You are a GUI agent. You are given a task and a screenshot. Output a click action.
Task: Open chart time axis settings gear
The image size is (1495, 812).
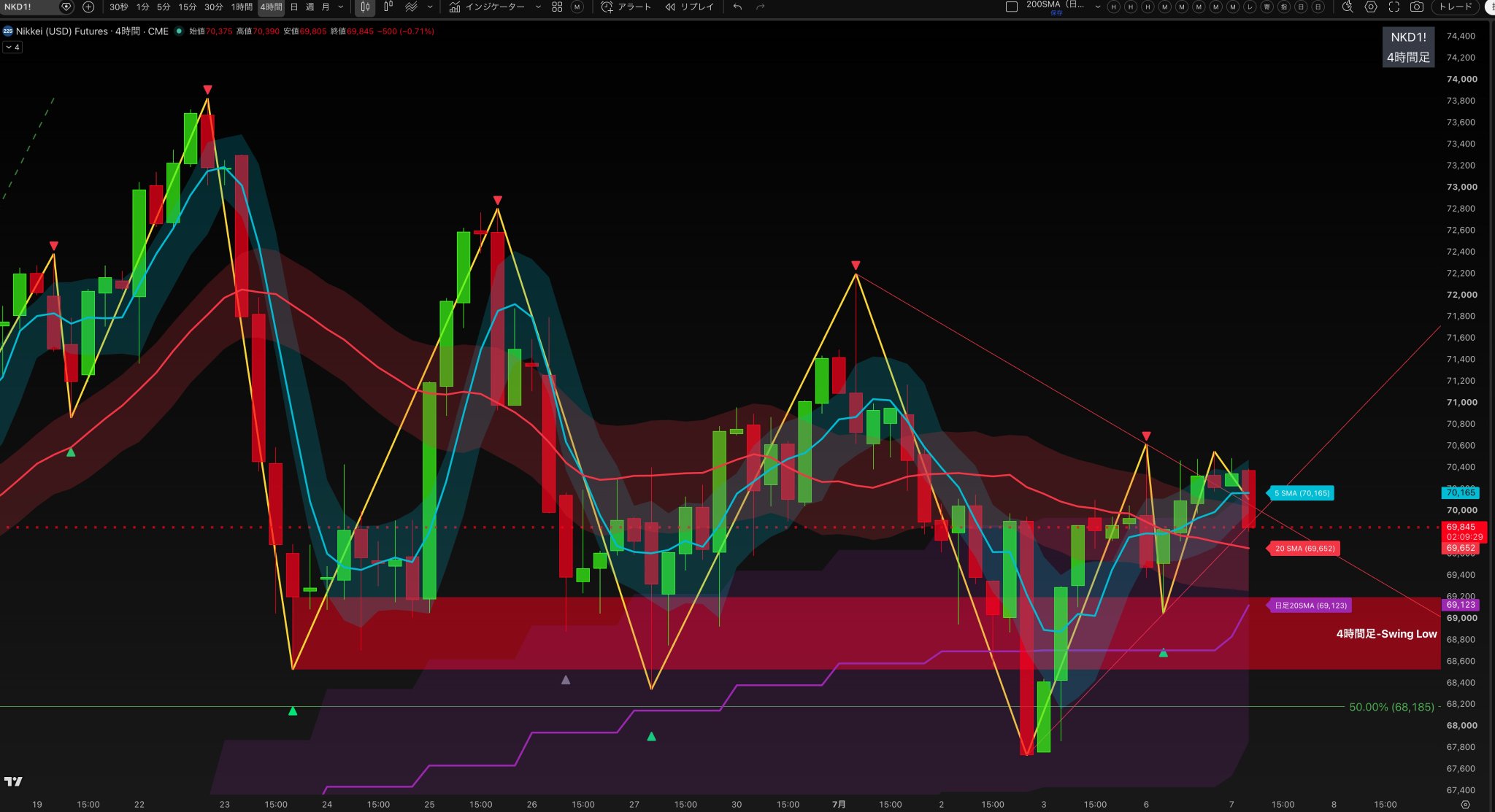click(x=1465, y=804)
